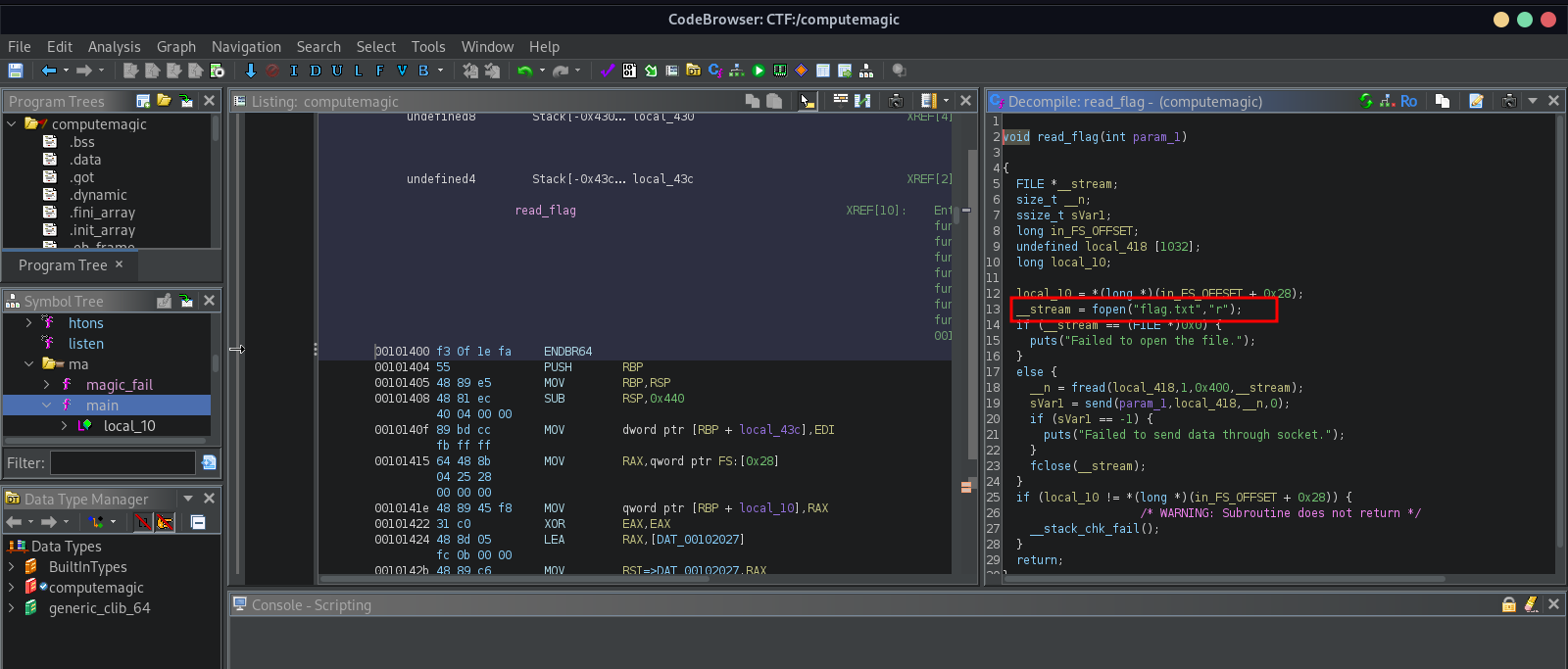The height and width of the screenshot is (669, 1568).
Task: Select the htons symbol in Symbol Tree
Action: click(85, 323)
